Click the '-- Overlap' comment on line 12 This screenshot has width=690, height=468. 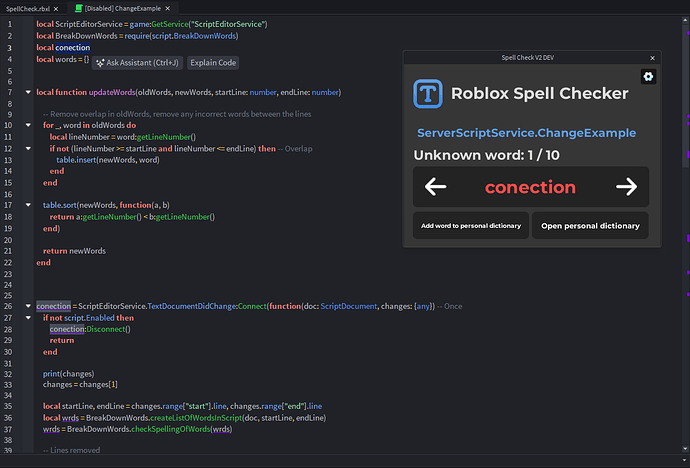click(x=295, y=149)
